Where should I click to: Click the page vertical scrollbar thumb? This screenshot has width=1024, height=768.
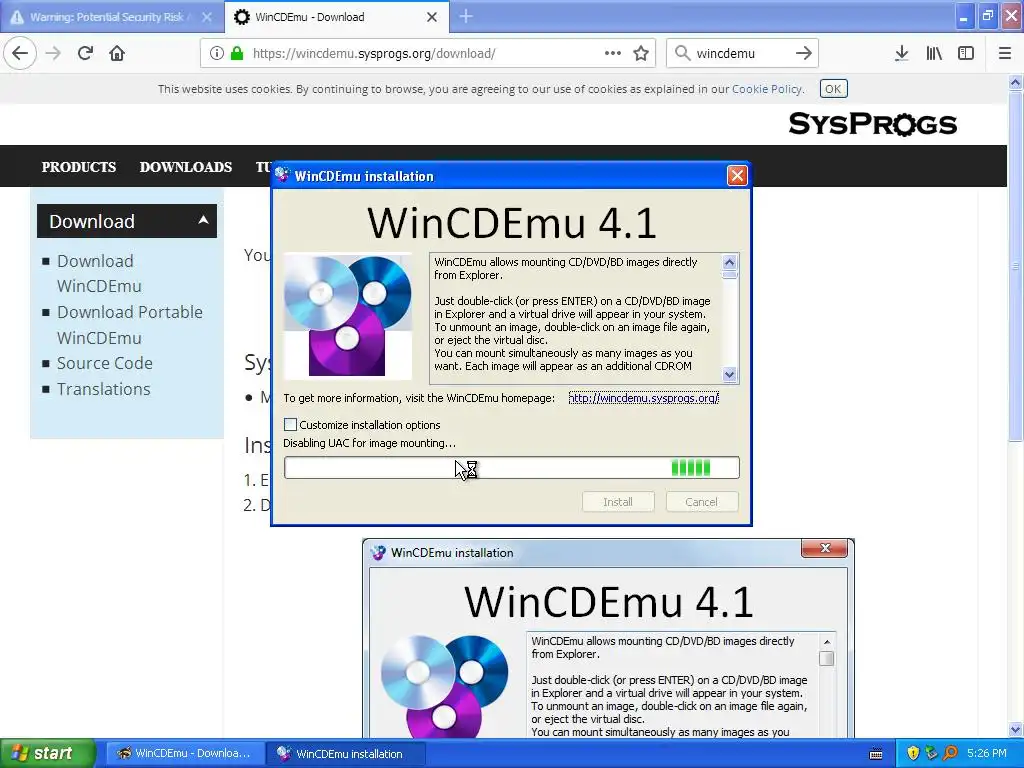[x=1016, y=266]
